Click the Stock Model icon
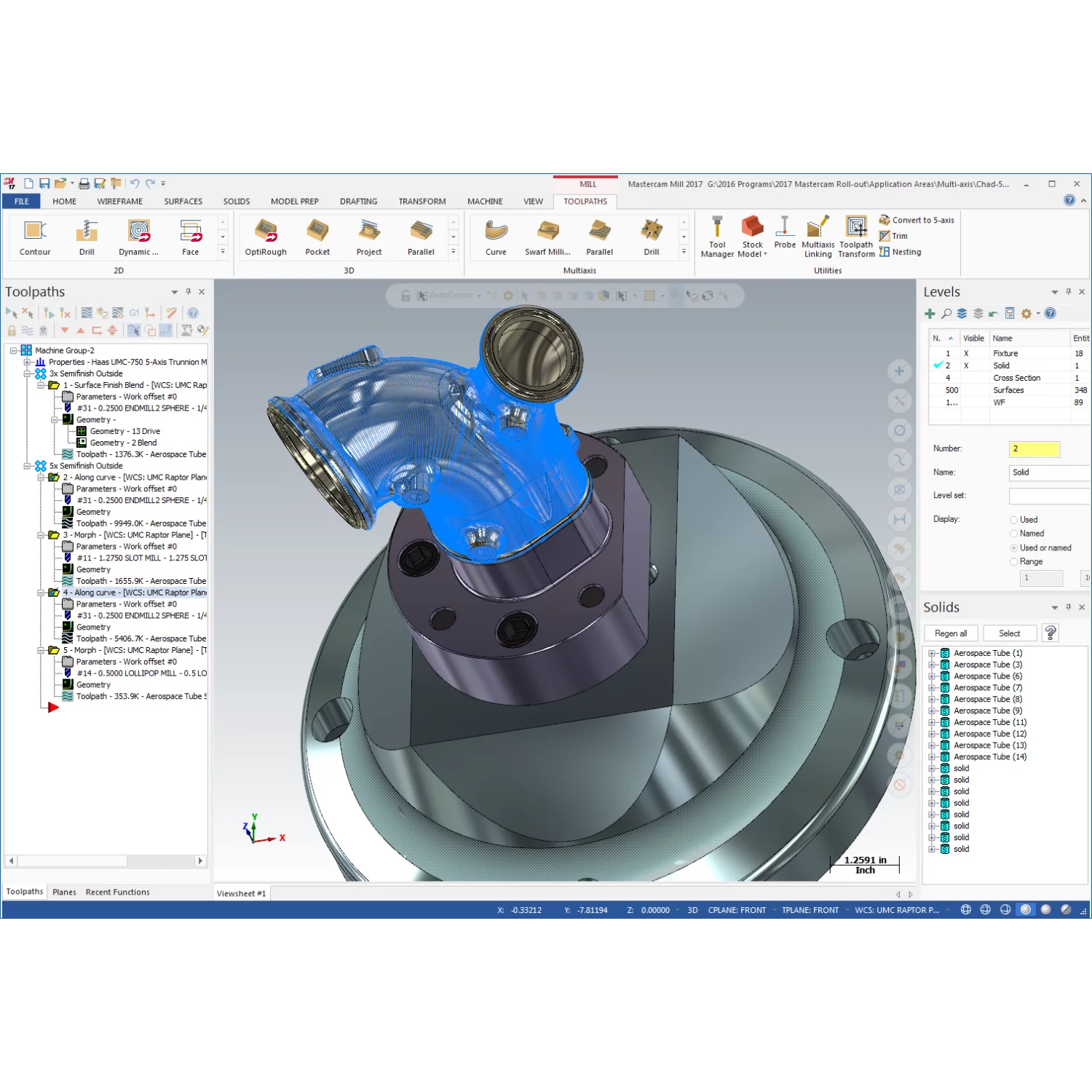The width and height of the screenshot is (1092, 1092). click(x=752, y=230)
